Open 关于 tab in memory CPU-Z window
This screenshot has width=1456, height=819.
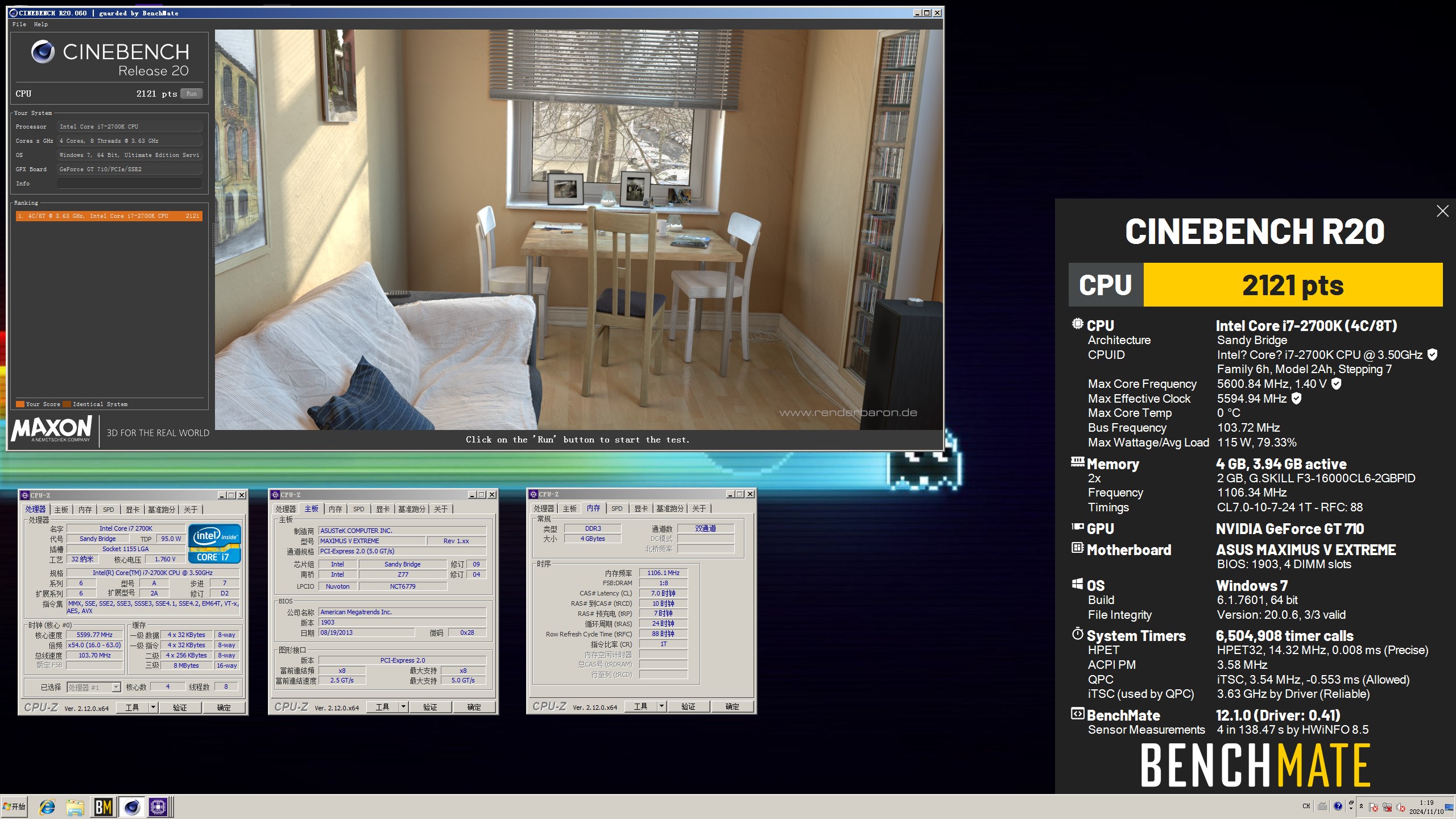[699, 508]
